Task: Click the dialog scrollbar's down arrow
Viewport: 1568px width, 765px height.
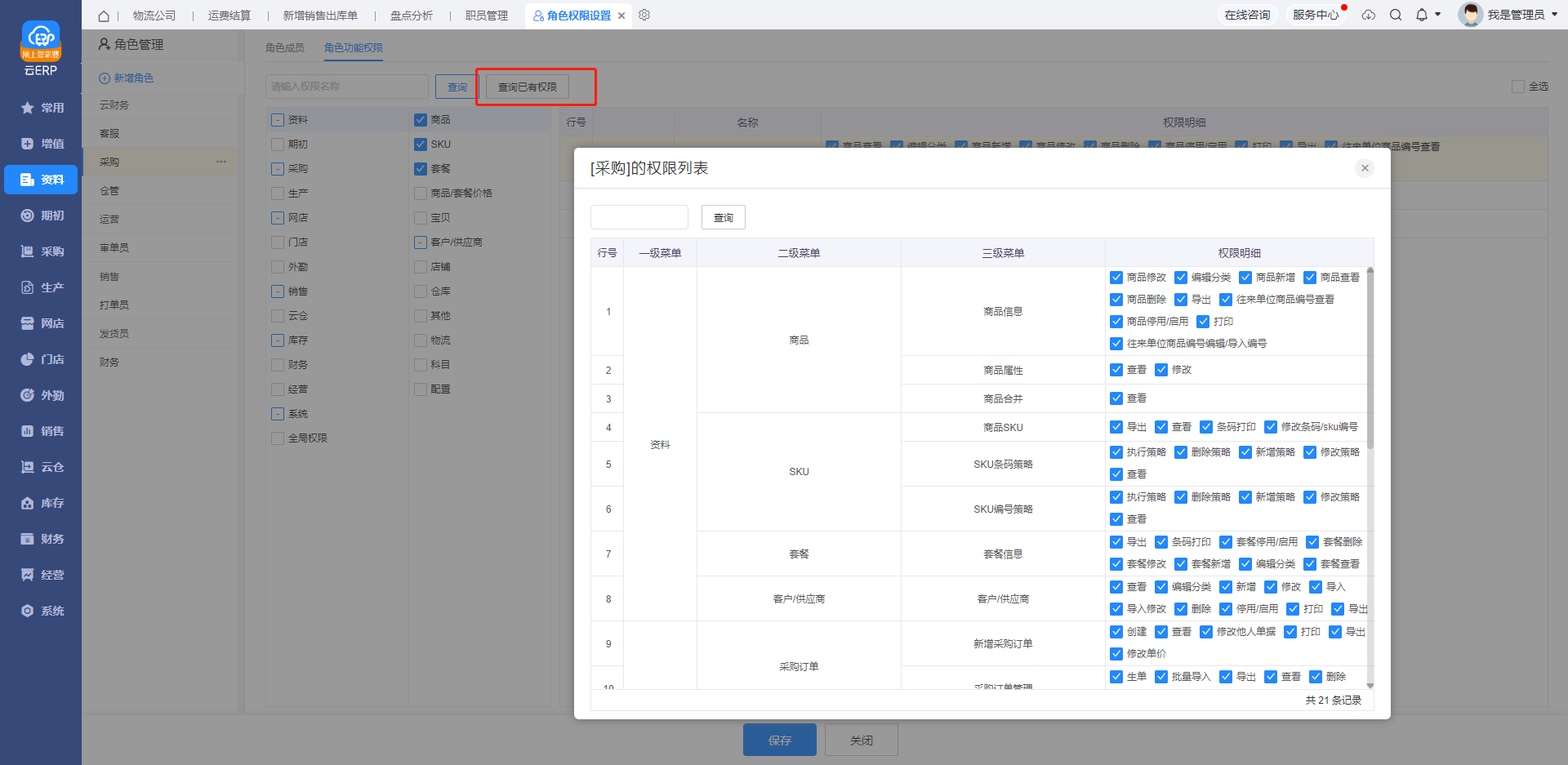Action: [1370, 686]
